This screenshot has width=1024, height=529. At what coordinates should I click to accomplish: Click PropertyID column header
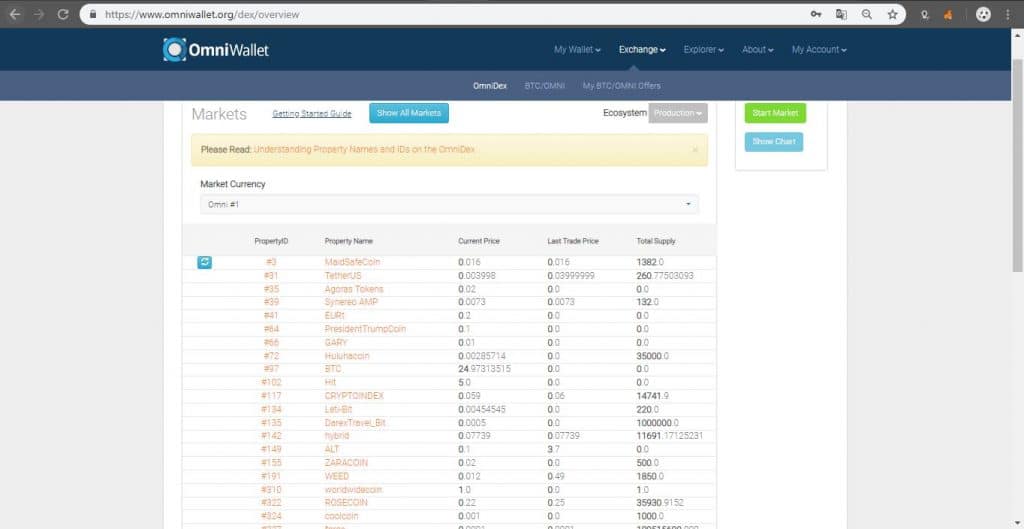[x=271, y=241]
